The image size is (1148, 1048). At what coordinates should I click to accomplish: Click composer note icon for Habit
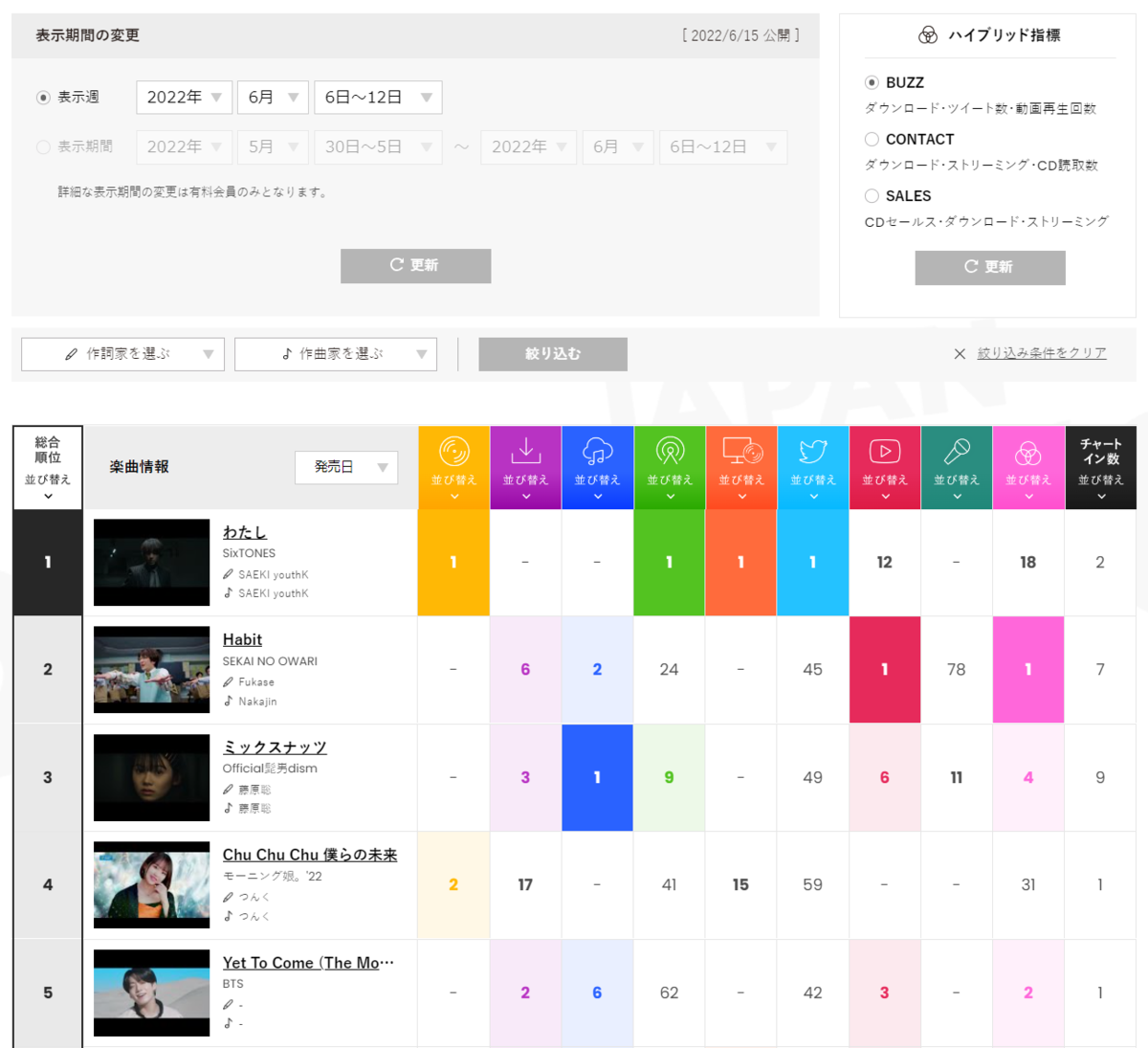point(228,702)
